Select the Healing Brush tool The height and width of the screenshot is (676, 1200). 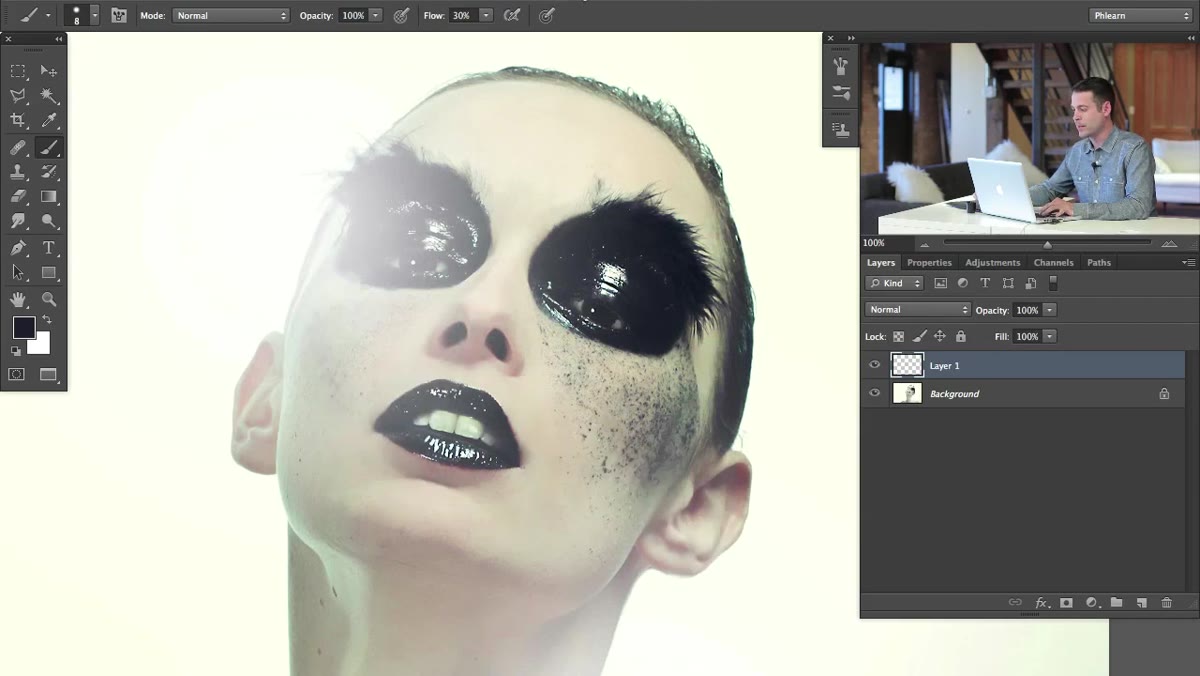tap(18, 147)
